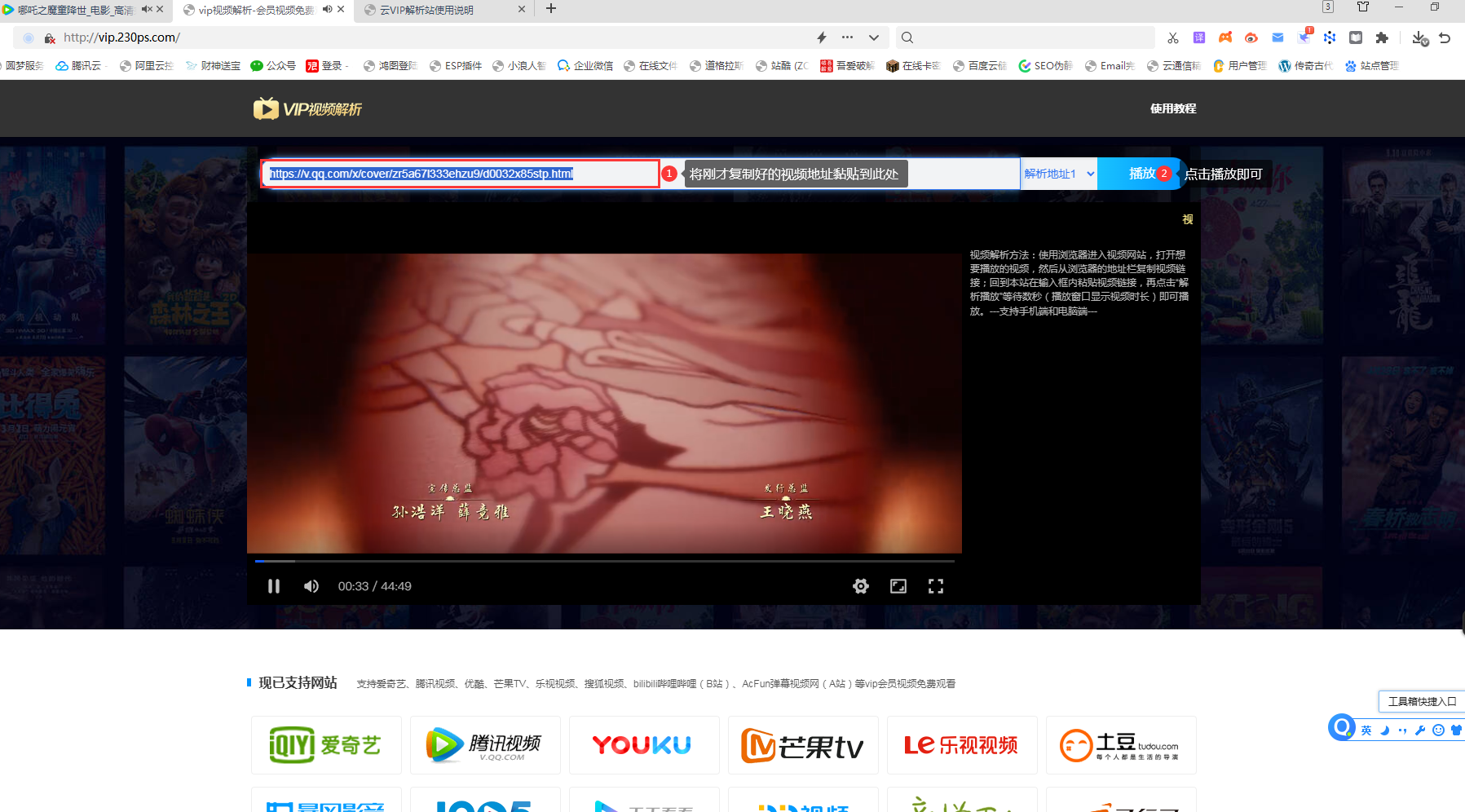
Task: Open the 阿里云 bookmark
Action: click(147, 66)
